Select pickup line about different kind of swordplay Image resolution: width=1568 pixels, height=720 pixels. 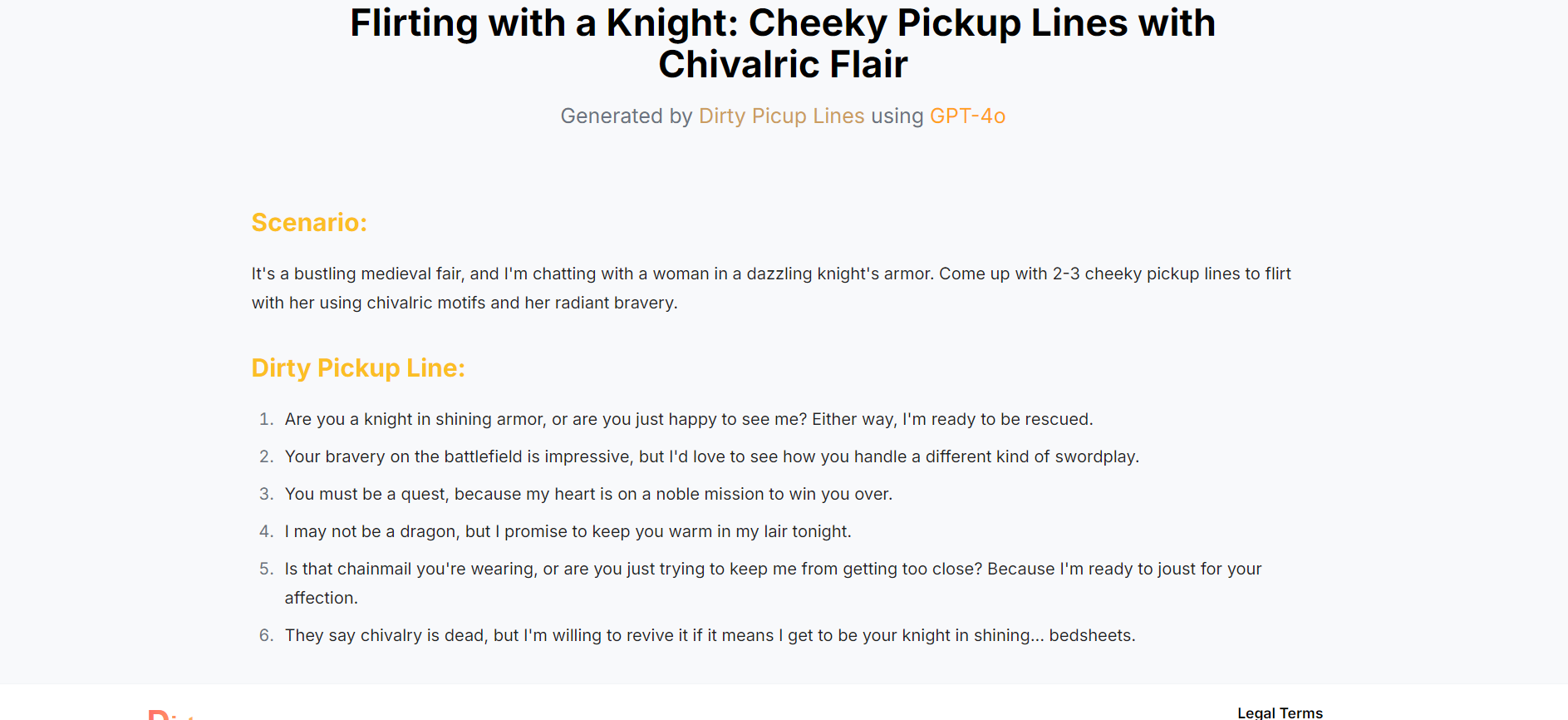(712, 456)
